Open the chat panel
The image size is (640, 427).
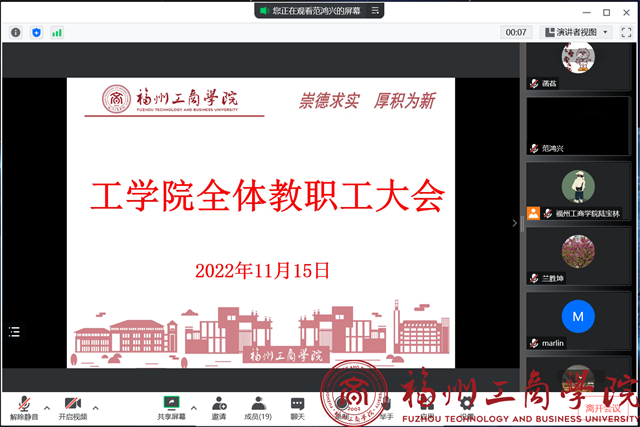[x=297, y=405]
